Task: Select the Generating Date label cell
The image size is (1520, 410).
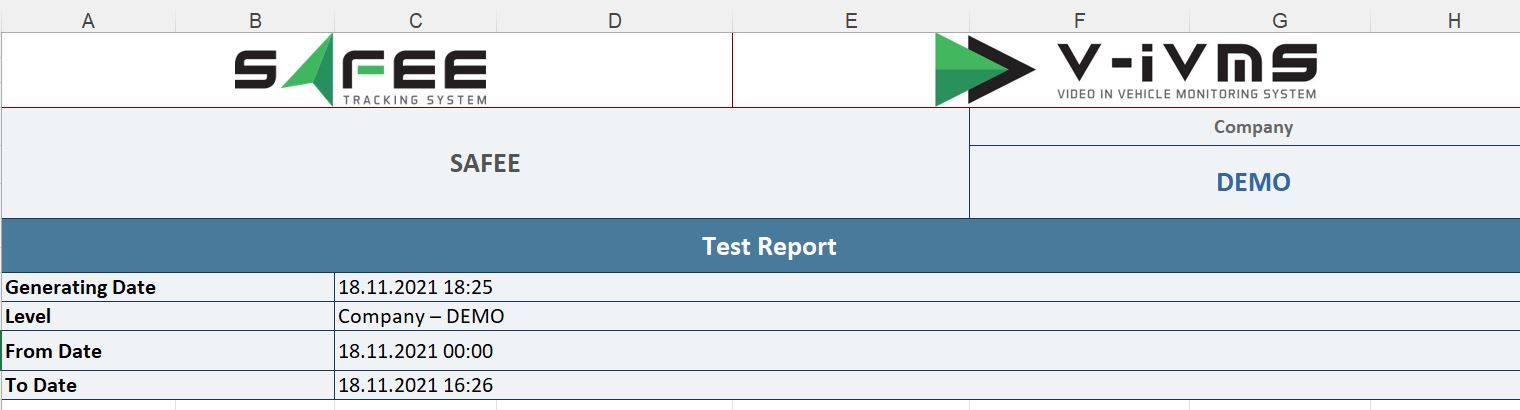Action: pos(168,287)
